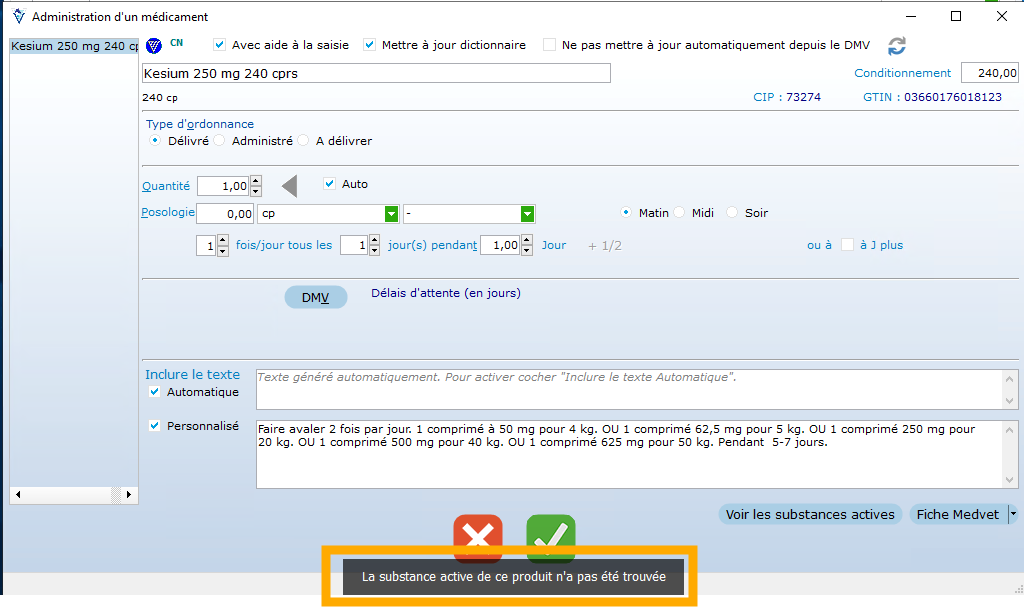
Task: Decrease fois/jour count spinner
Action: pos(223,251)
